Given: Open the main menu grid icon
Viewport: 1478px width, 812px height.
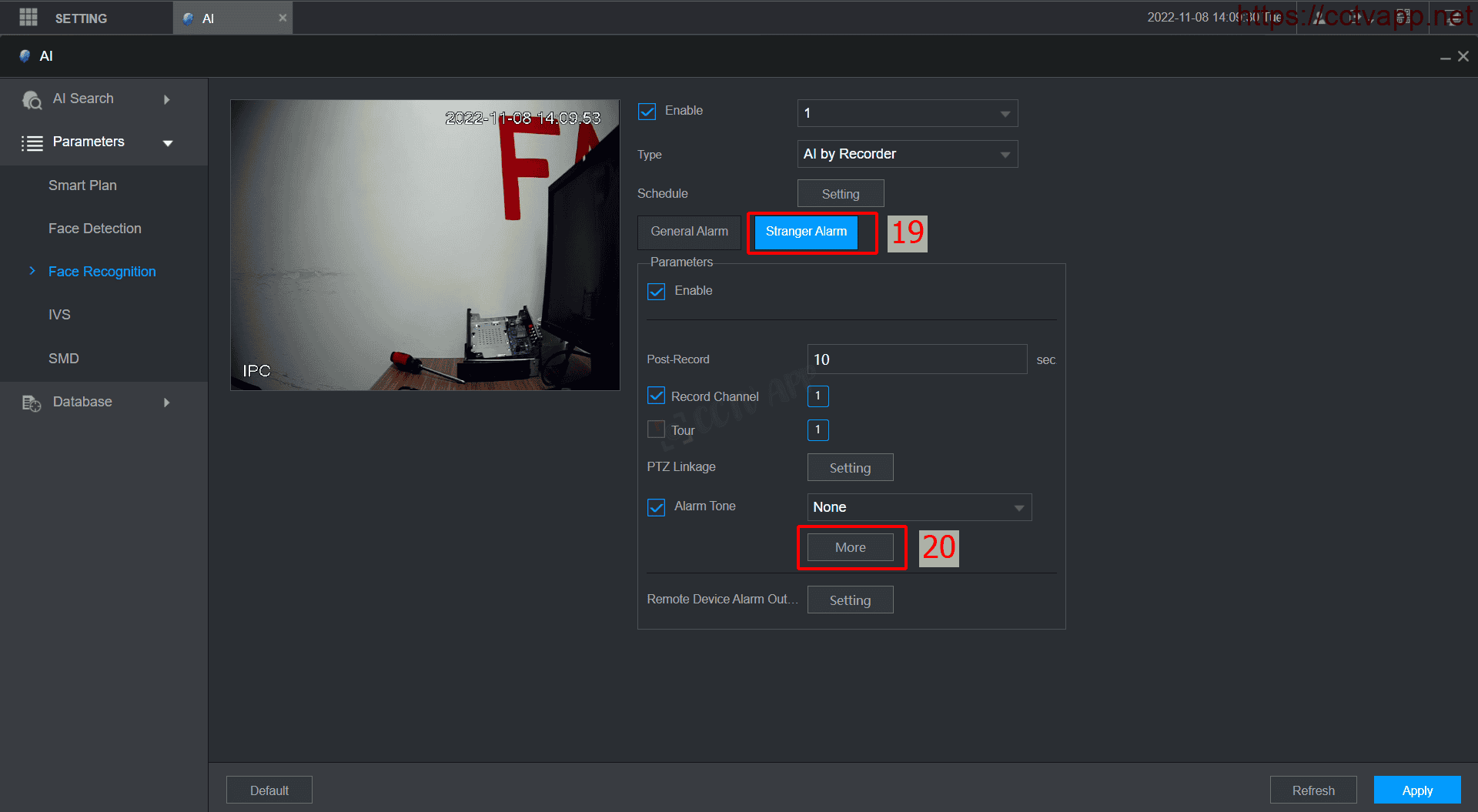Looking at the screenshot, I should coord(28,18).
